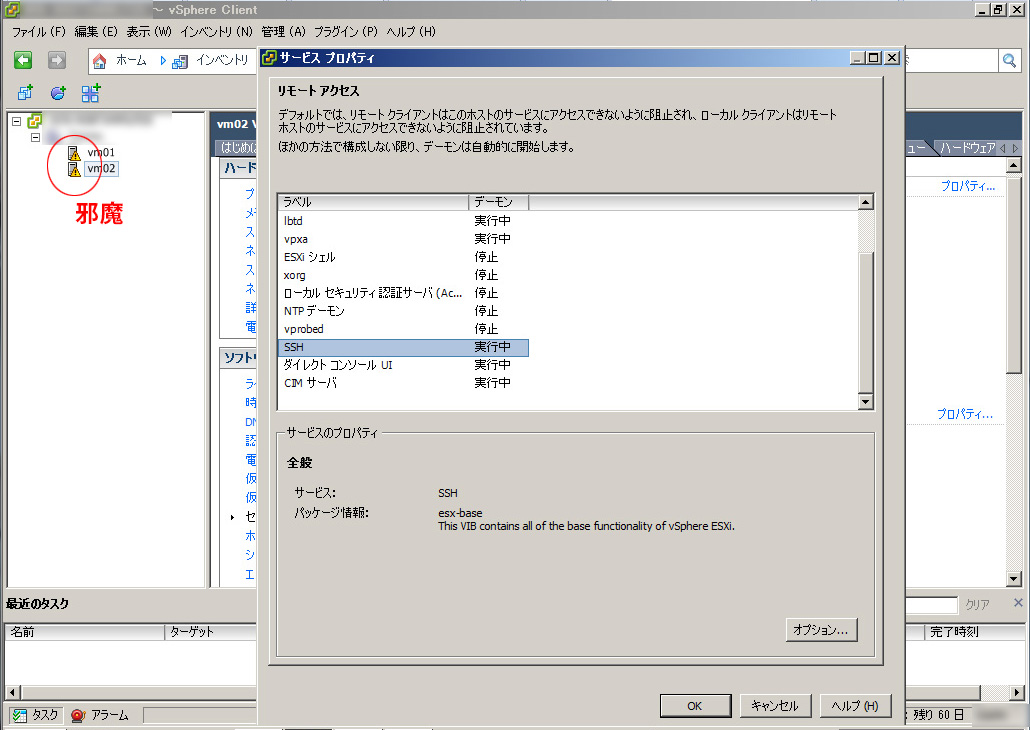Click the main panel scroll down arrow
Image resolution: width=1030 pixels, height=730 pixels.
click(x=1014, y=579)
